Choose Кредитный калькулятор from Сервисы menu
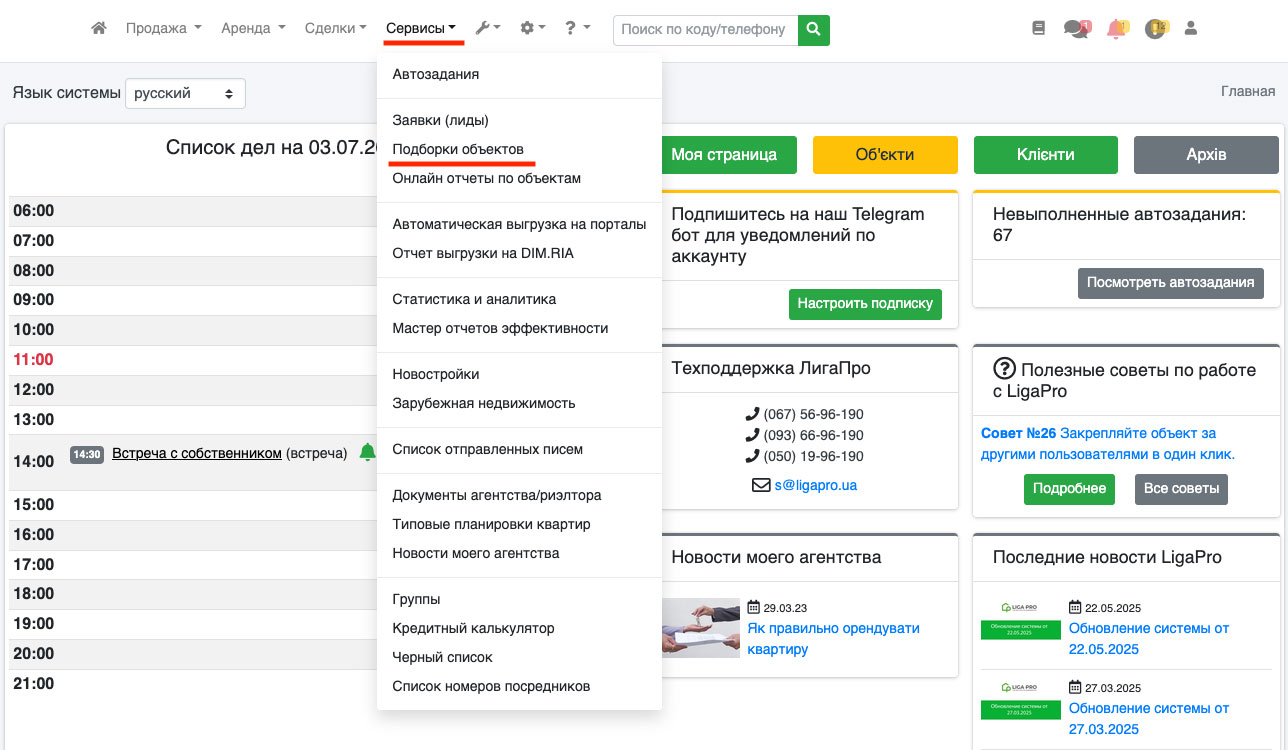The width and height of the screenshot is (1288, 750). (x=473, y=628)
